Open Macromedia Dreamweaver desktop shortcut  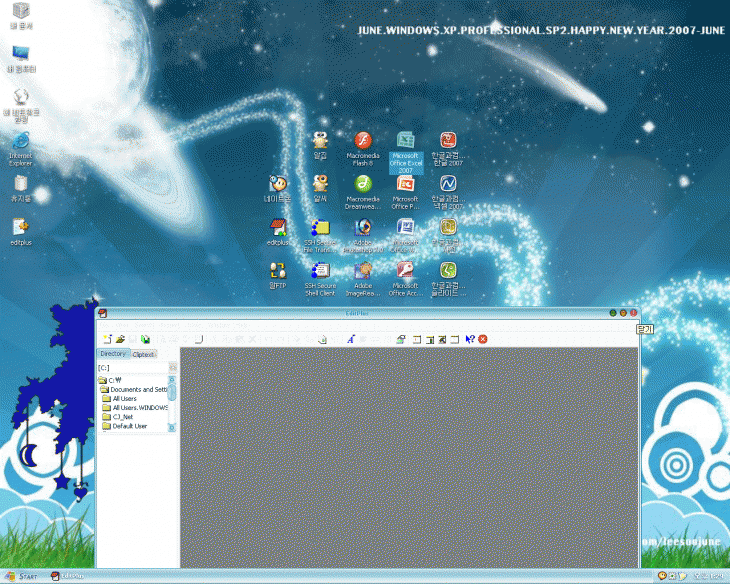pos(363,184)
